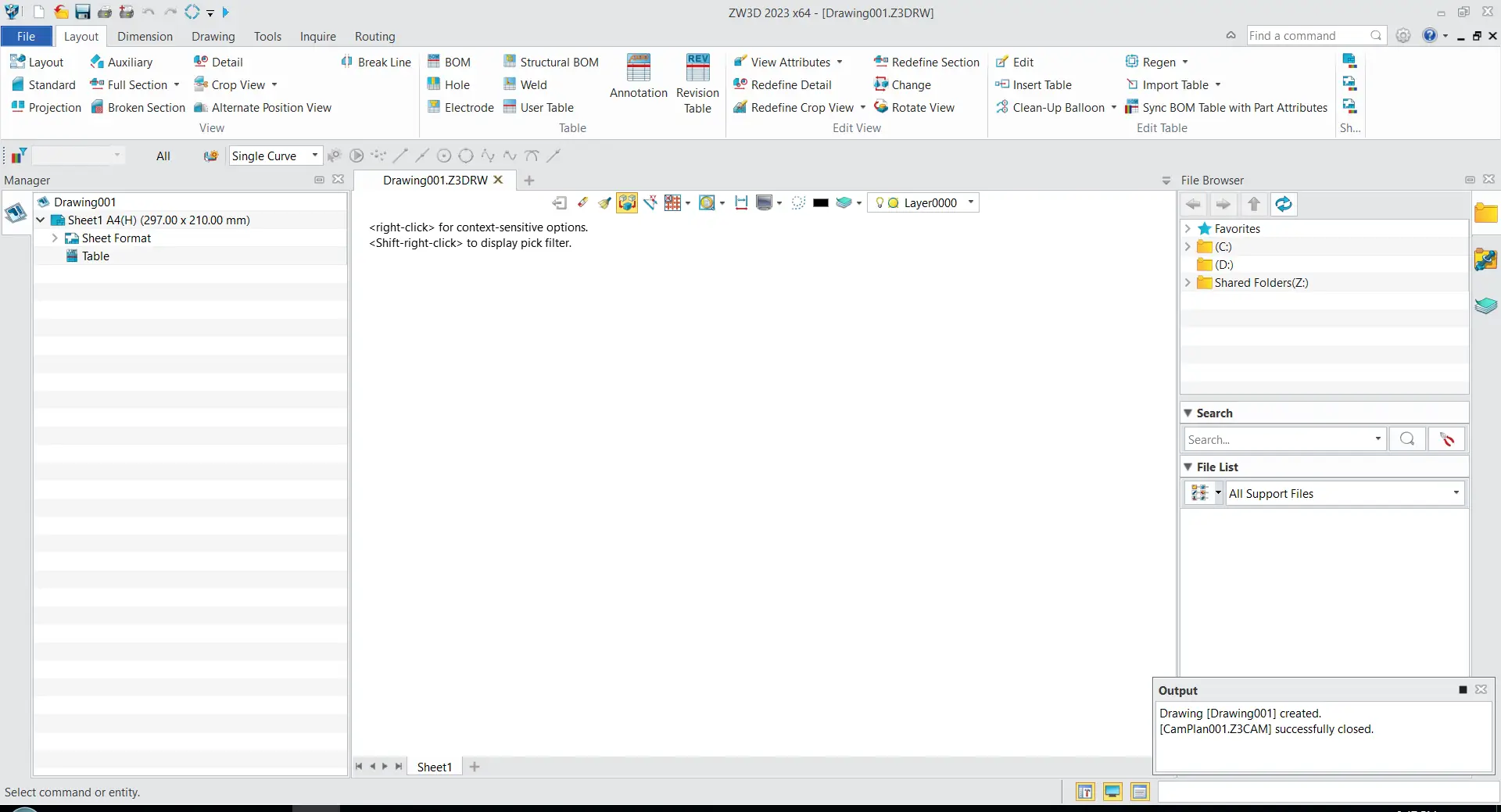This screenshot has height=812, width=1501.
Task: Insert a Detail view
Action: 218,62
